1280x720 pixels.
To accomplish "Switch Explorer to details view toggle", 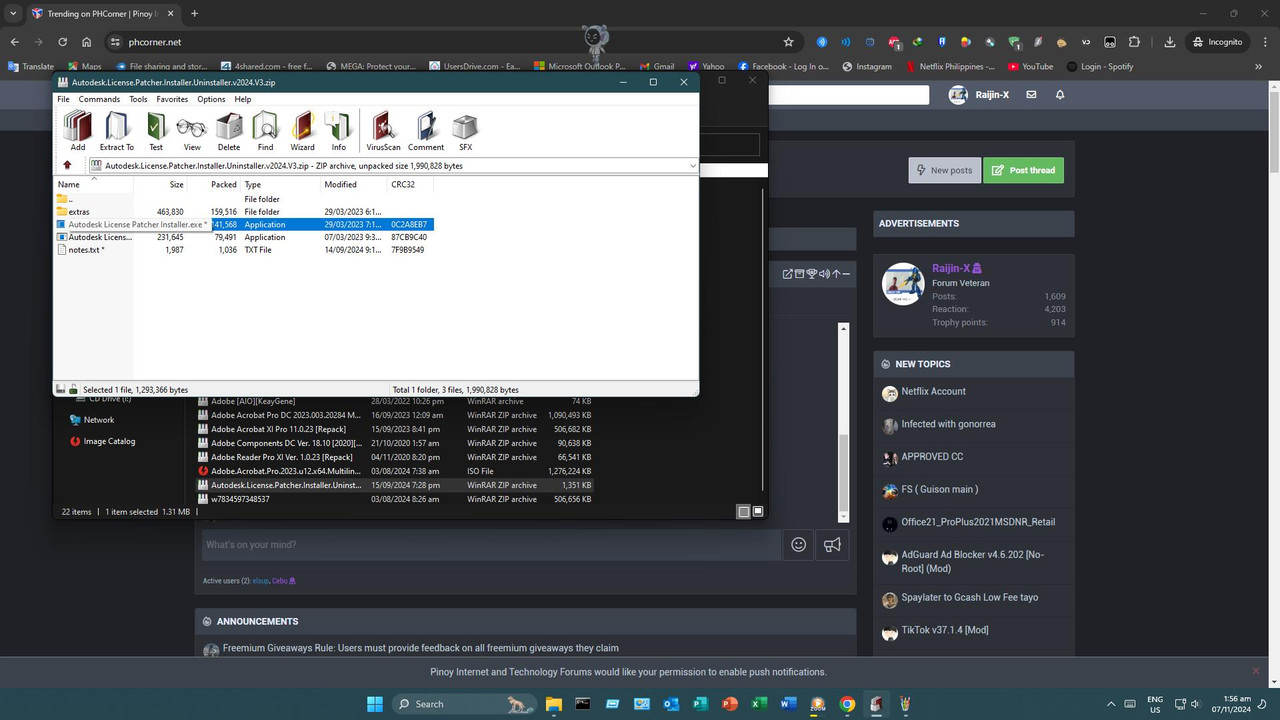I will click(743, 511).
